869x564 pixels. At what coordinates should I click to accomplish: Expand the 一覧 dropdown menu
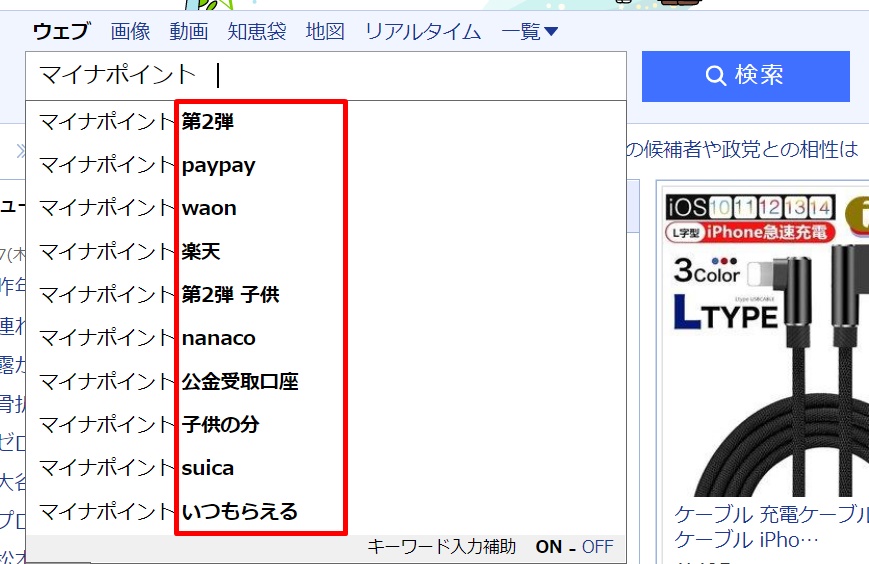[x=529, y=31]
